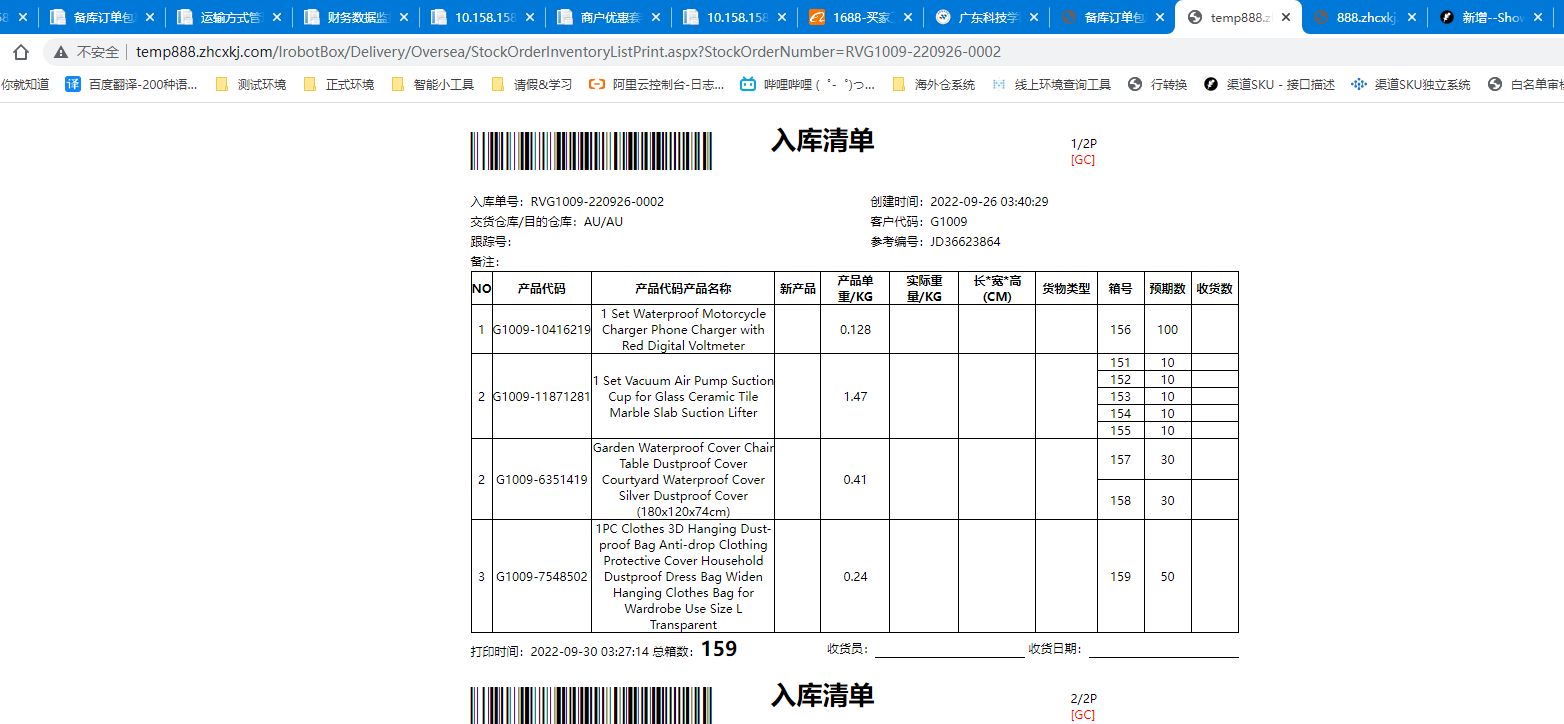This screenshot has width=1564, height=724.
Task: Click product code G1009-11871281
Action: click(x=542, y=397)
